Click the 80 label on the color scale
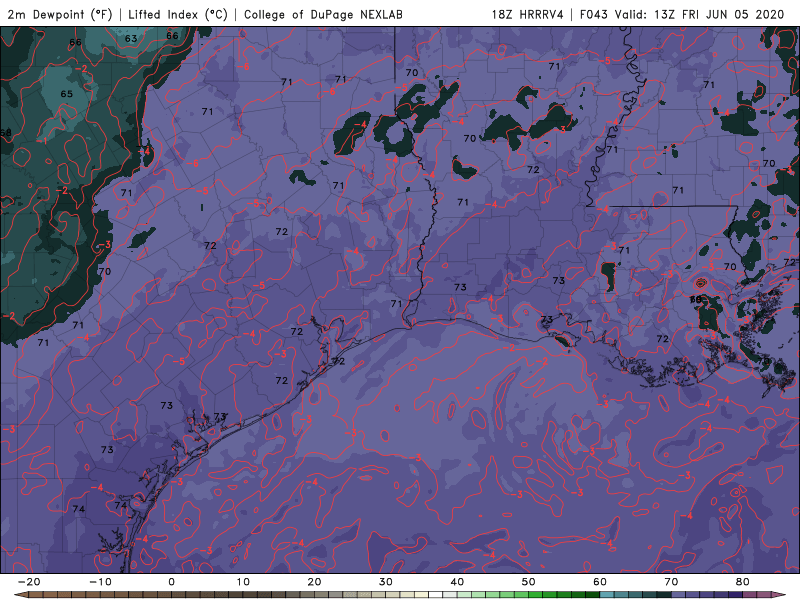Image resolution: width=800 pixels, height=600 pixels. click(743, 582)
